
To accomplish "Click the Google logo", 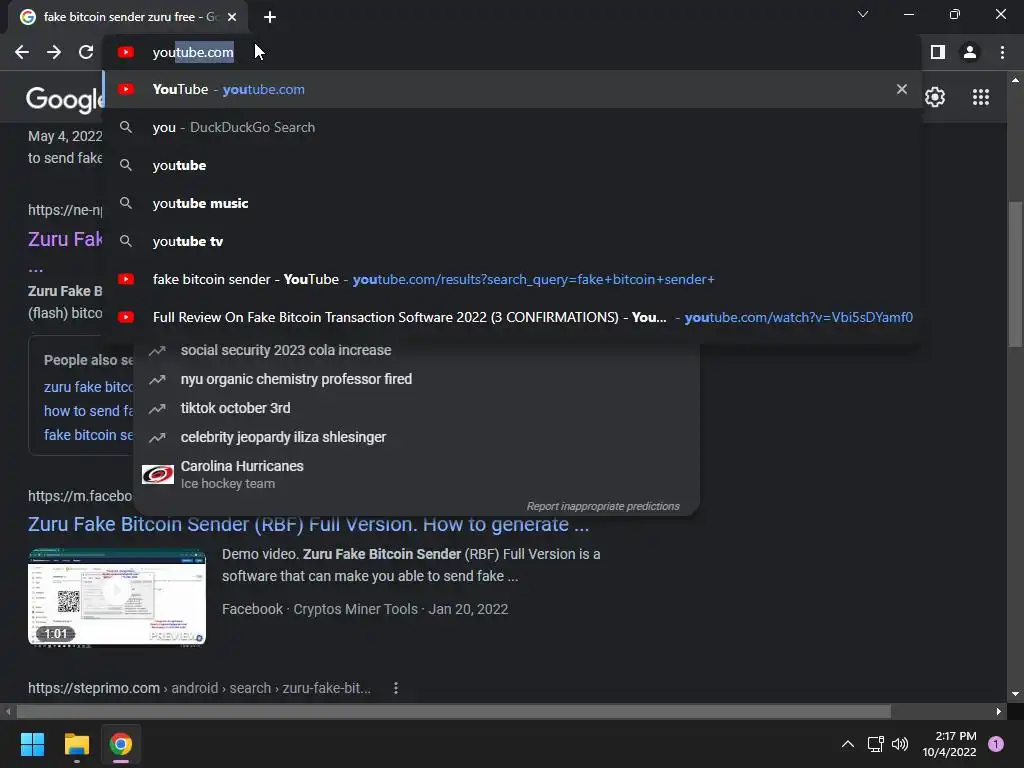I will click(x=64, y=99).
